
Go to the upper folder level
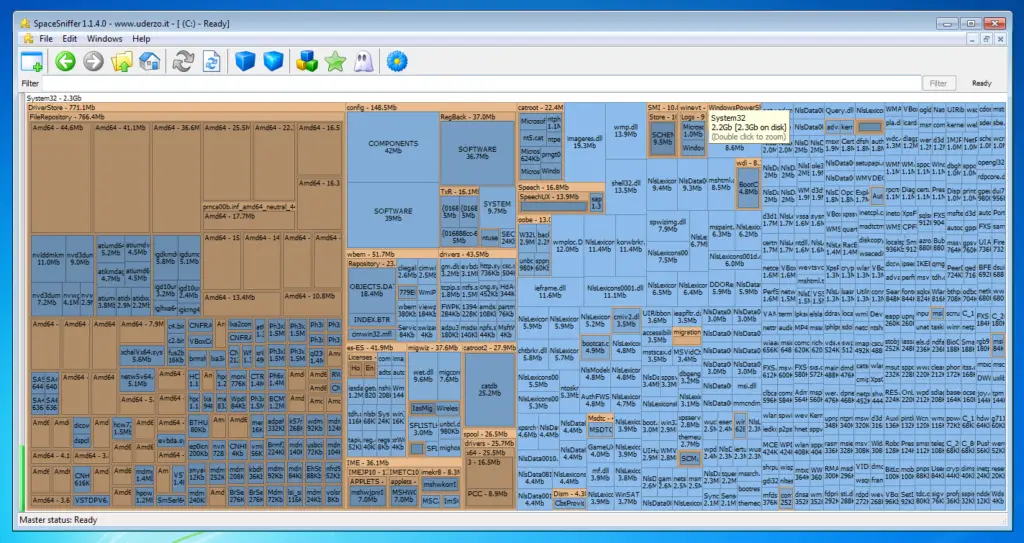[121, 62]
